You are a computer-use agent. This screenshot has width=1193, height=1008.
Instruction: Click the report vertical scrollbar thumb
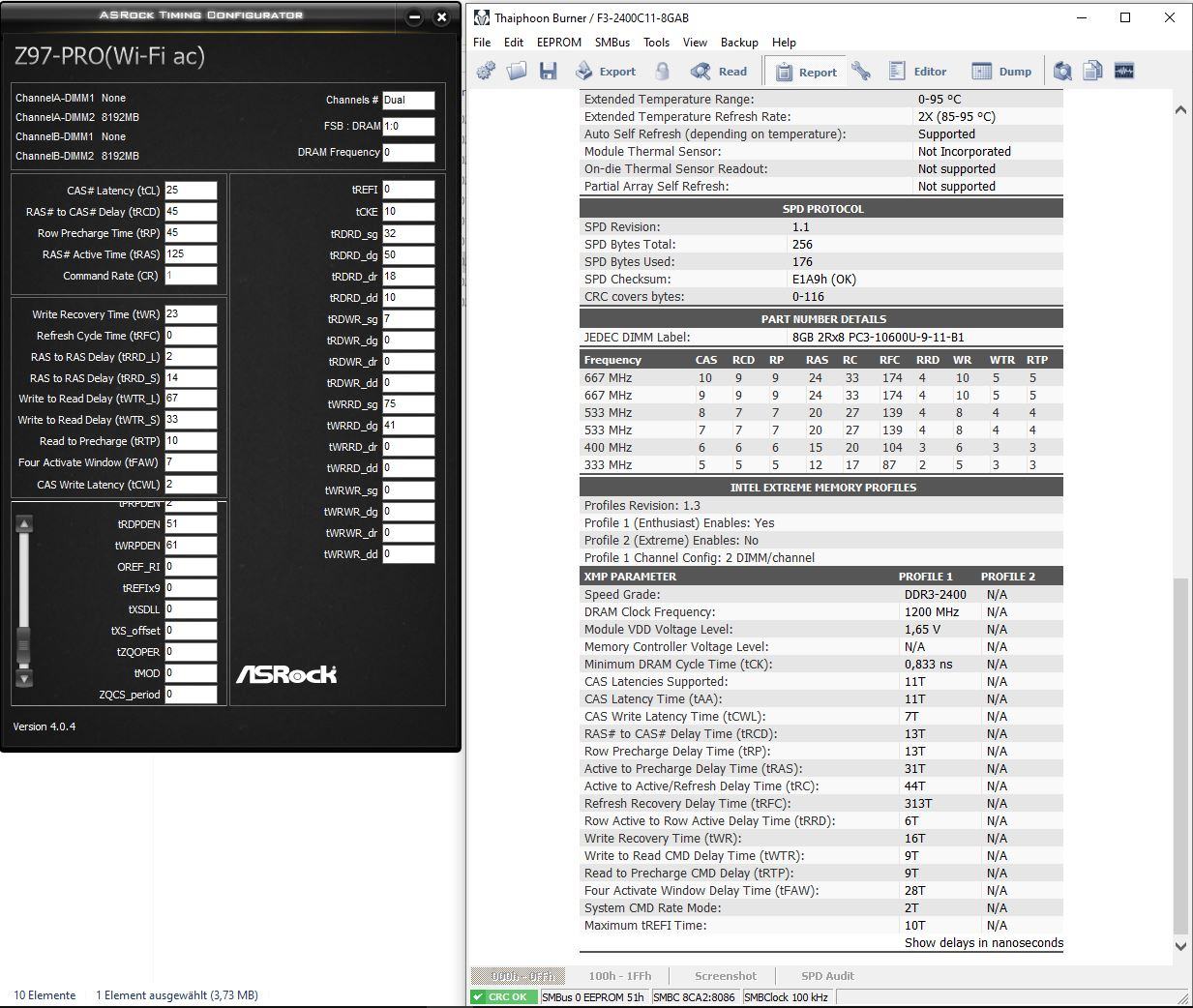pyautogui.click(x=1180, y=755)
